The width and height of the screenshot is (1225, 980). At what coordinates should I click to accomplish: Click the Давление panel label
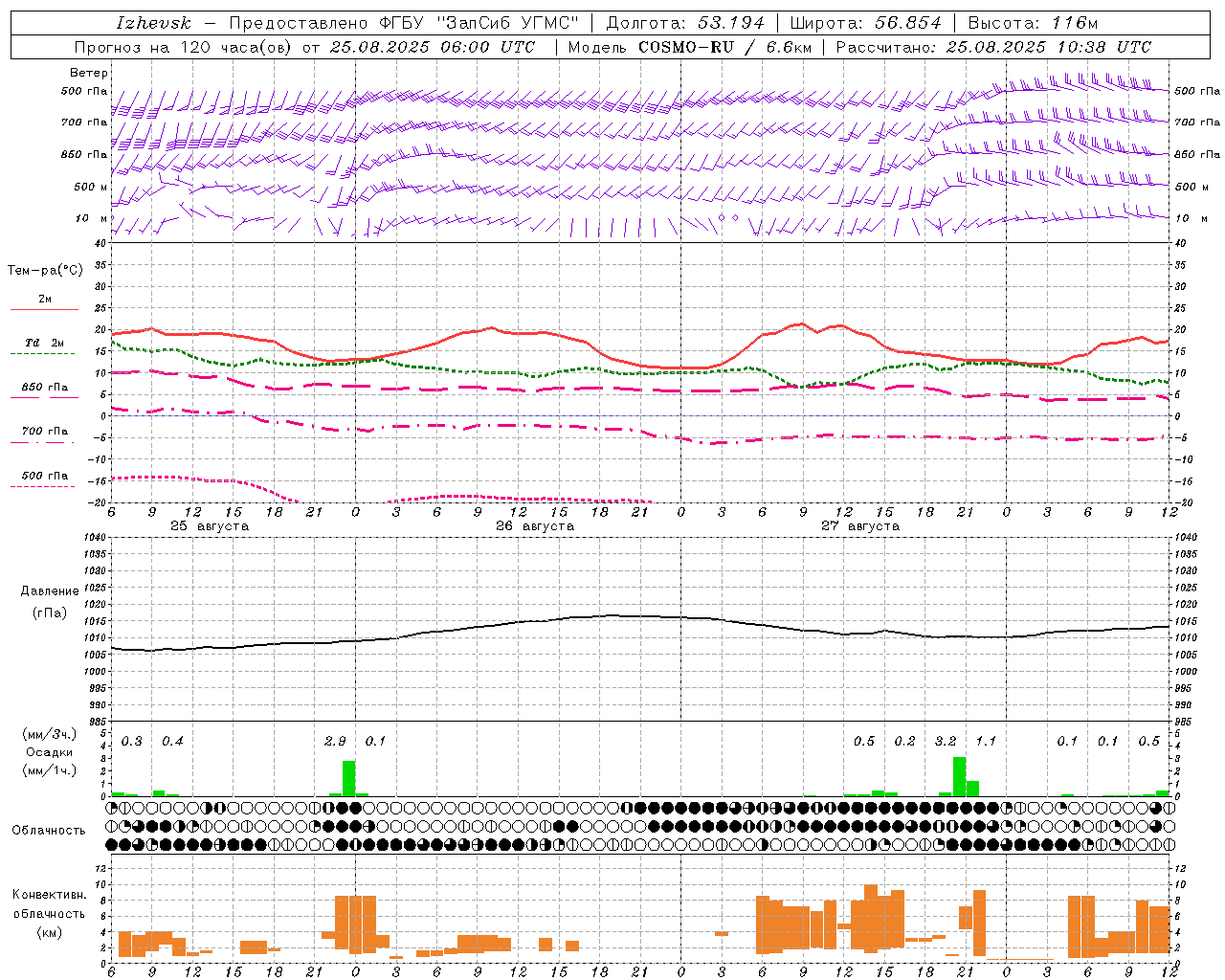click(50, 591)
